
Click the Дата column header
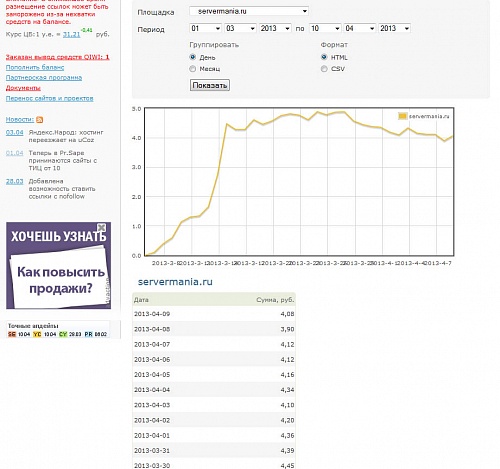pyautogui.click(x=141, y=300)
